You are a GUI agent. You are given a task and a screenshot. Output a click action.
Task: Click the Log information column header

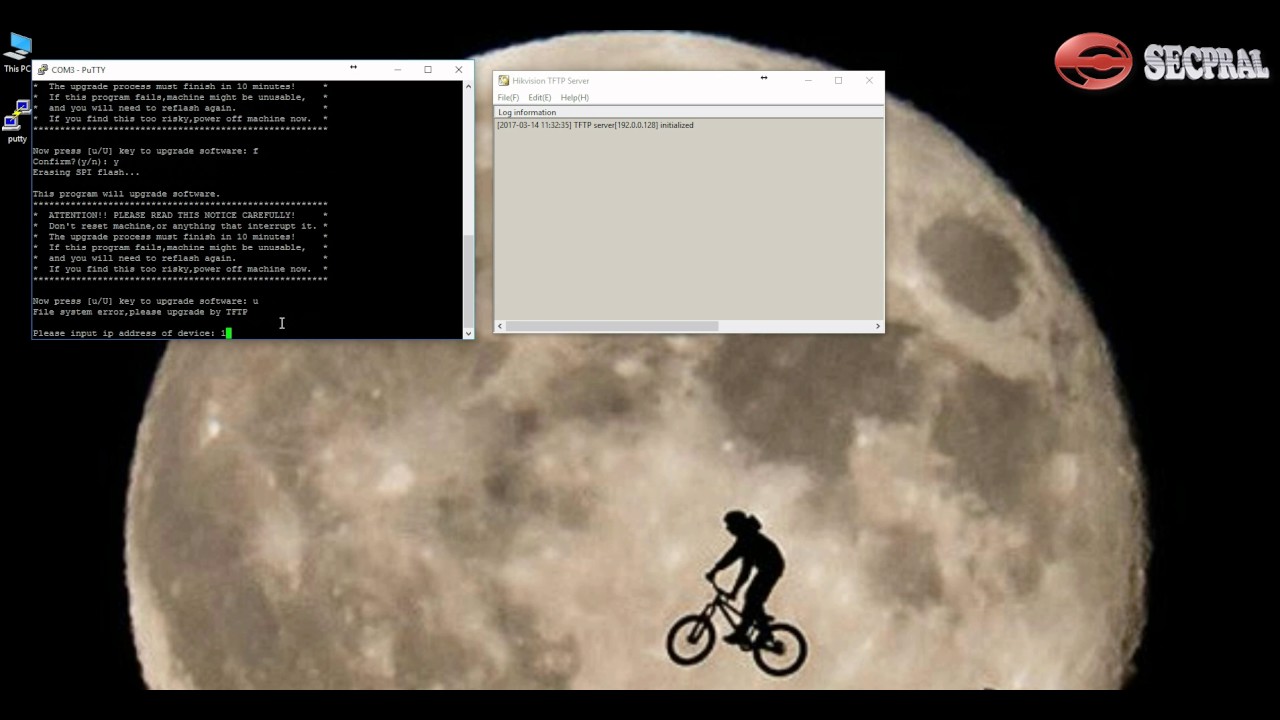coord(689,113)
